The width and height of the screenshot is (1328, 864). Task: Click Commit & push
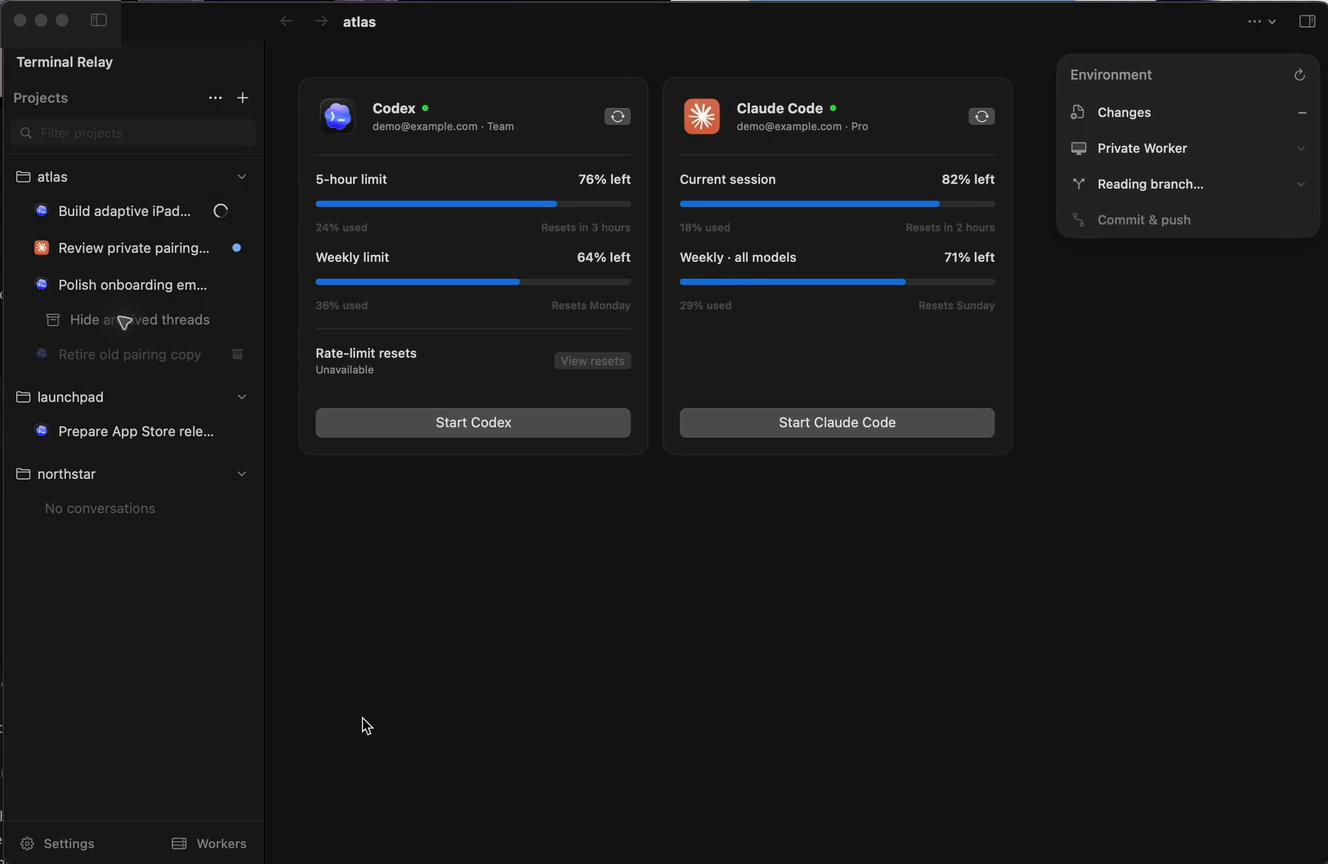pyautogui.click(x=1144, y=220)
